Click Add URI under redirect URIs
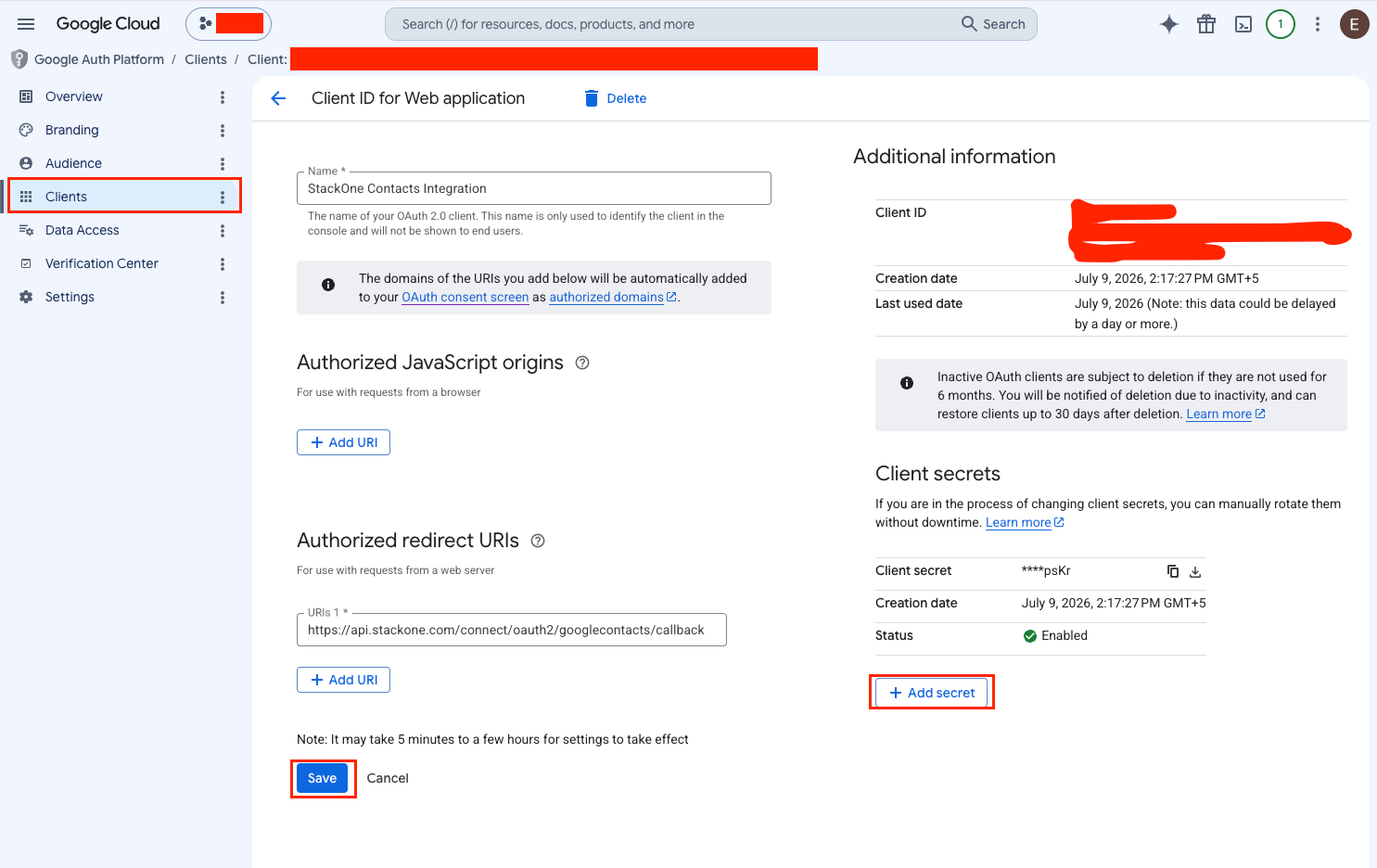This screenshot has width=1377, height=868. click(x=343, y=680)
